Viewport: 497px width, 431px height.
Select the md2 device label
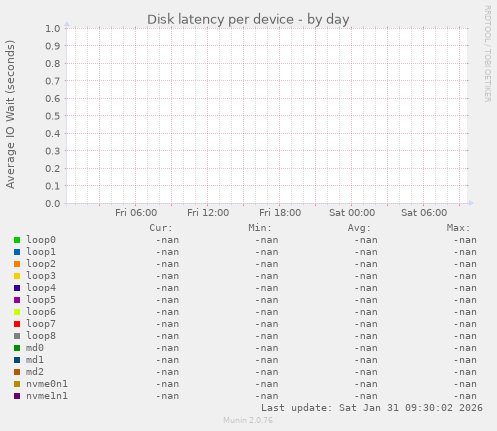[x=35, y=372]
